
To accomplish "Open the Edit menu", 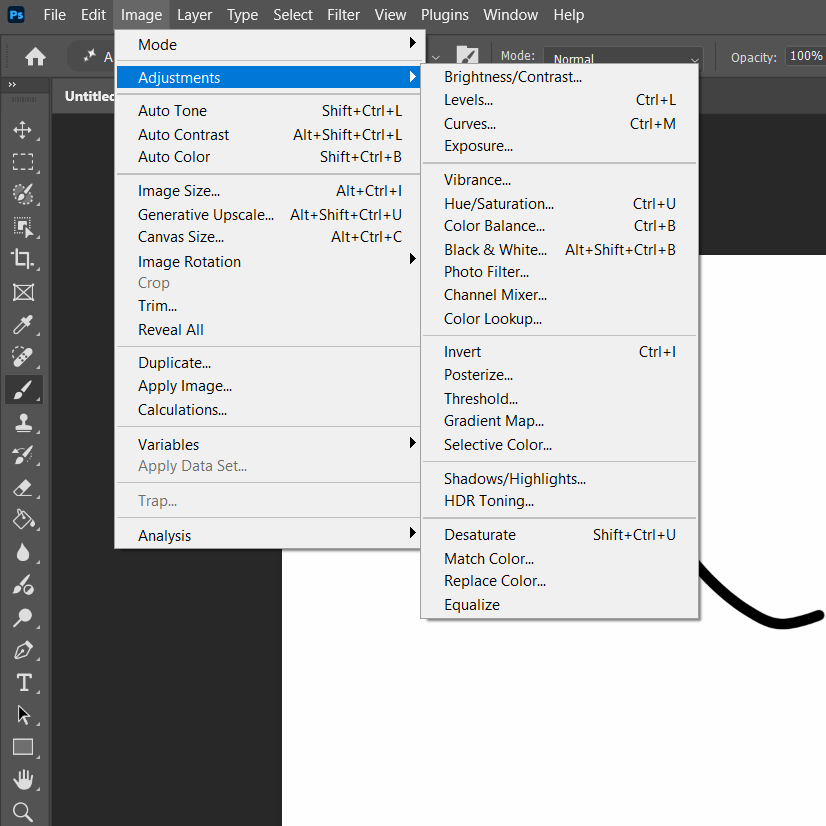I will pyautogui.click(x=93, y=15).
